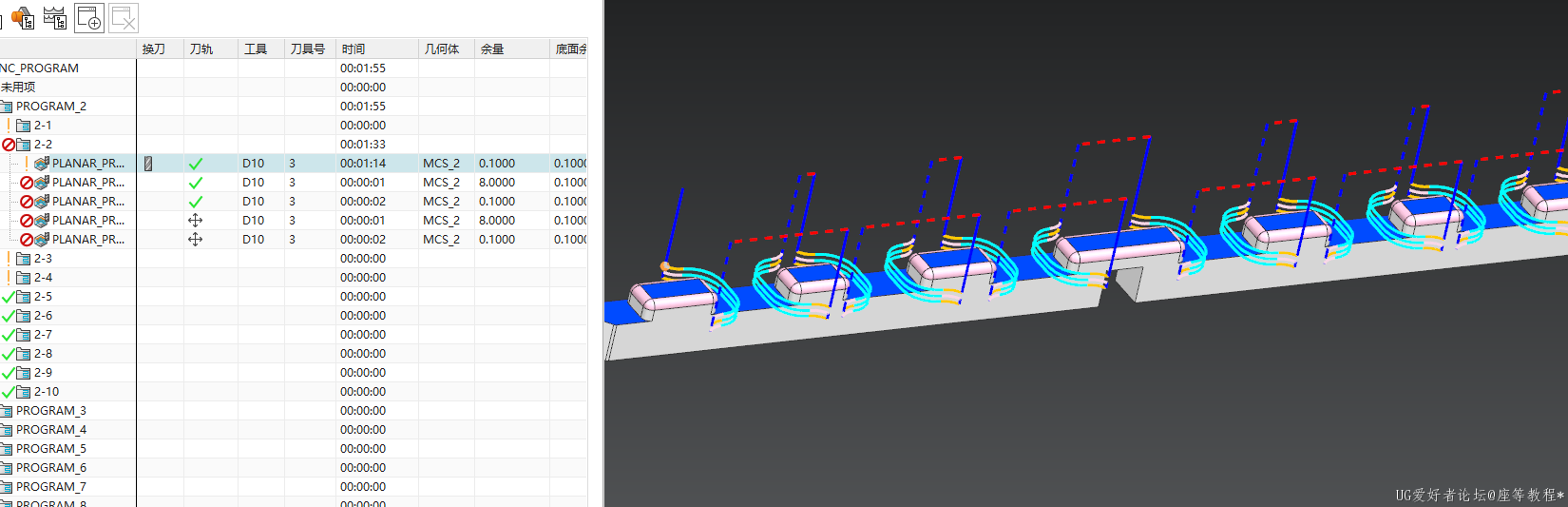Select the highlighted PLANAR_PR operation
1568x507 pixels.
tap(88, 164)
